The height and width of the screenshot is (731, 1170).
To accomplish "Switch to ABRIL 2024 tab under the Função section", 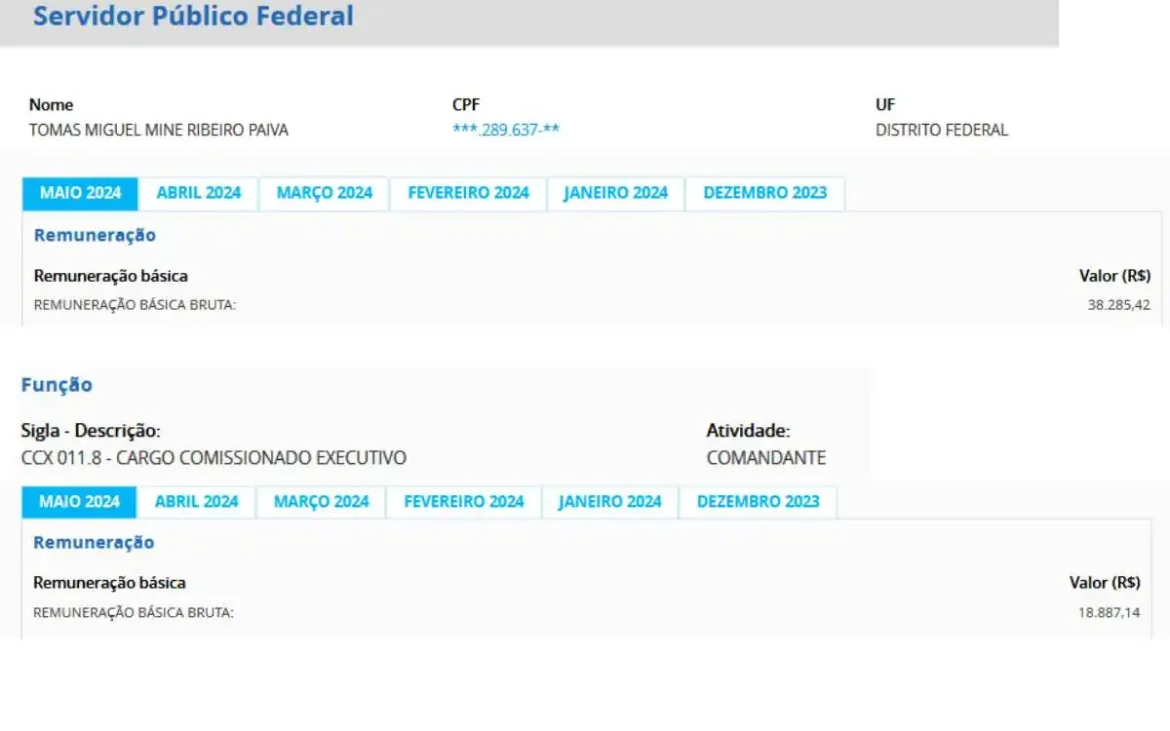I will pos(196,501).
